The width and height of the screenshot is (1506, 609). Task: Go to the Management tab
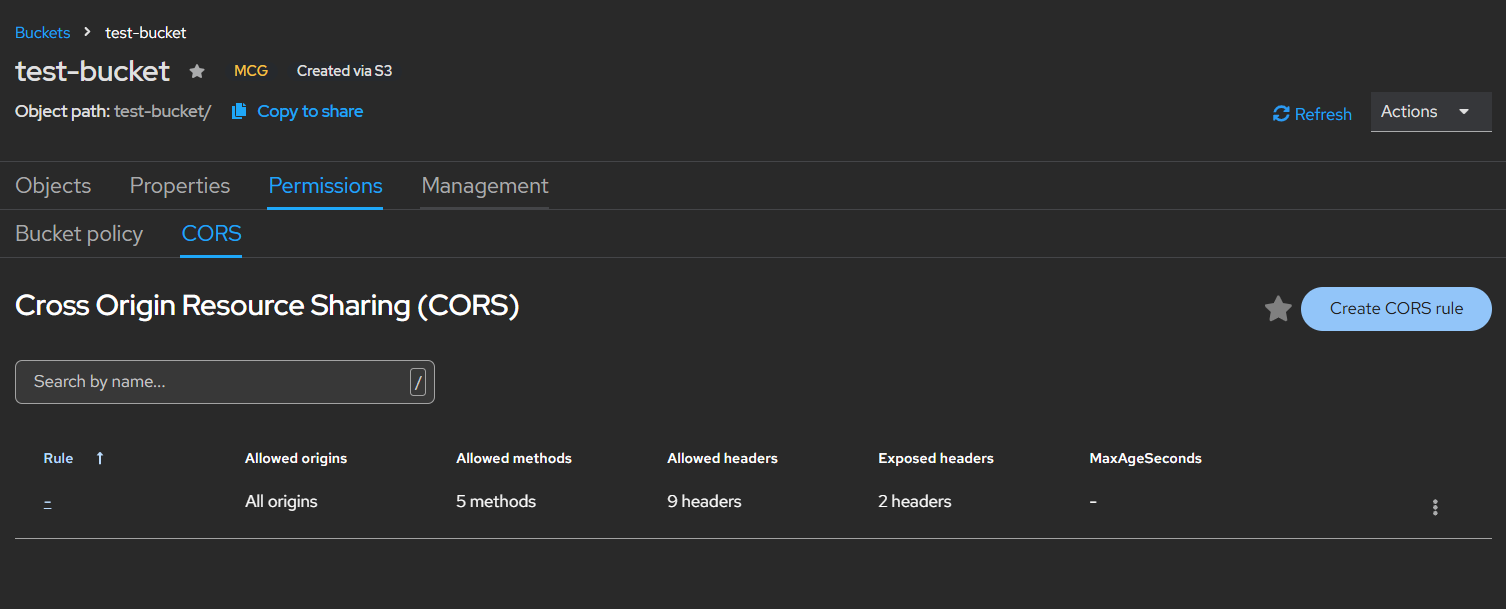[485, 186]
